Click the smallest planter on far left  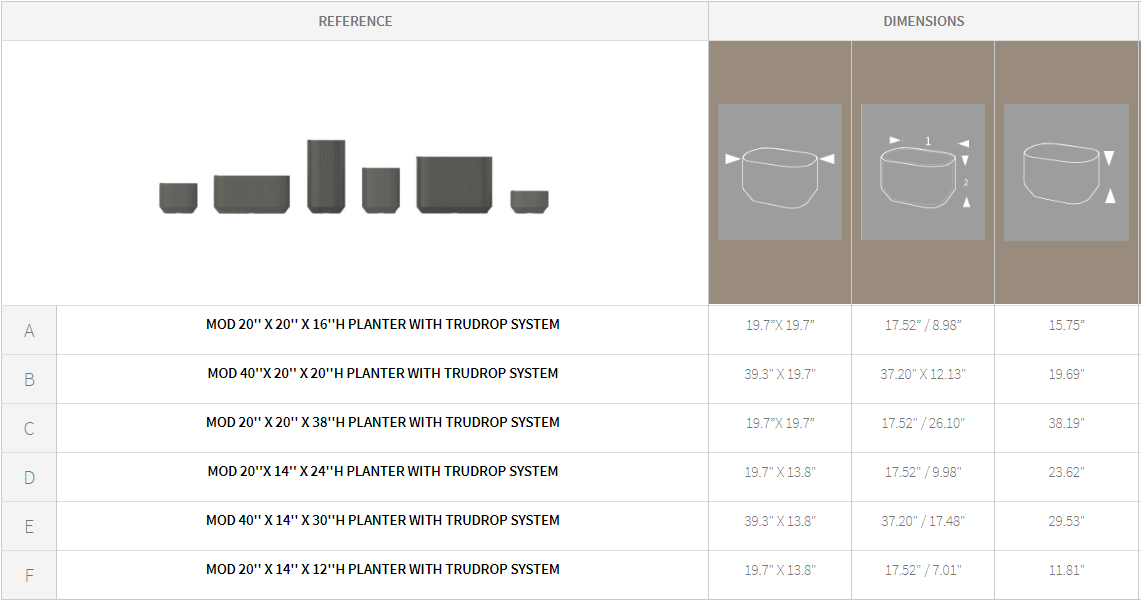pyautogui.click(x=178, y=197)
